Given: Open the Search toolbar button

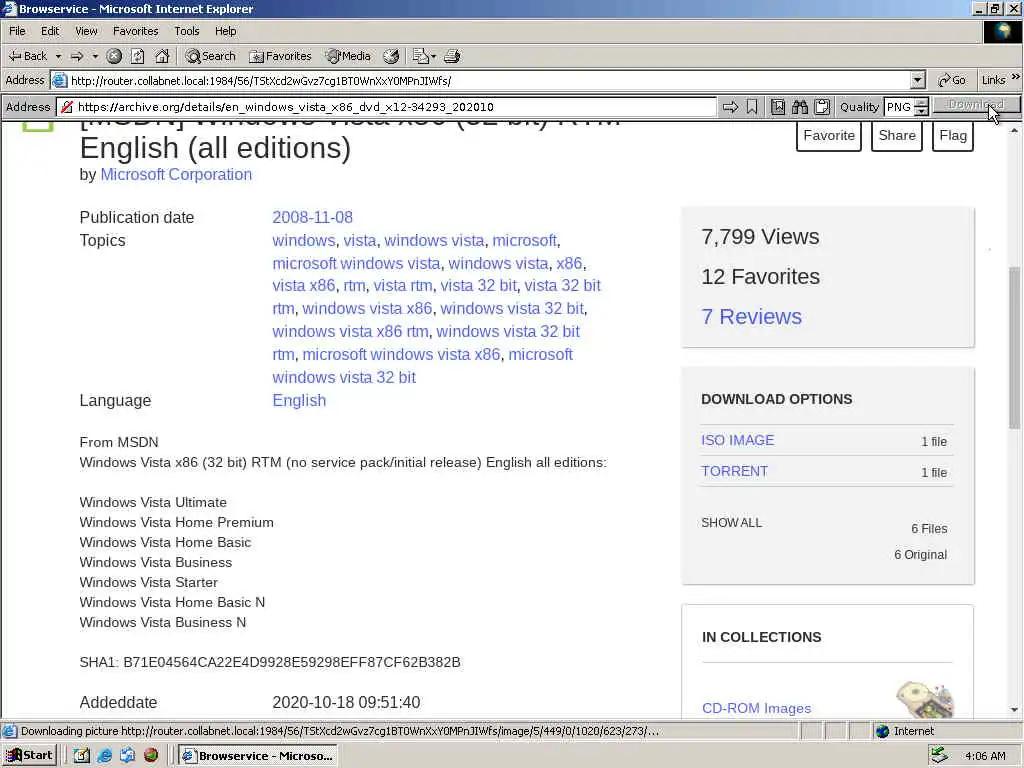Looking at the screenshot, I should tap(210, 56).
